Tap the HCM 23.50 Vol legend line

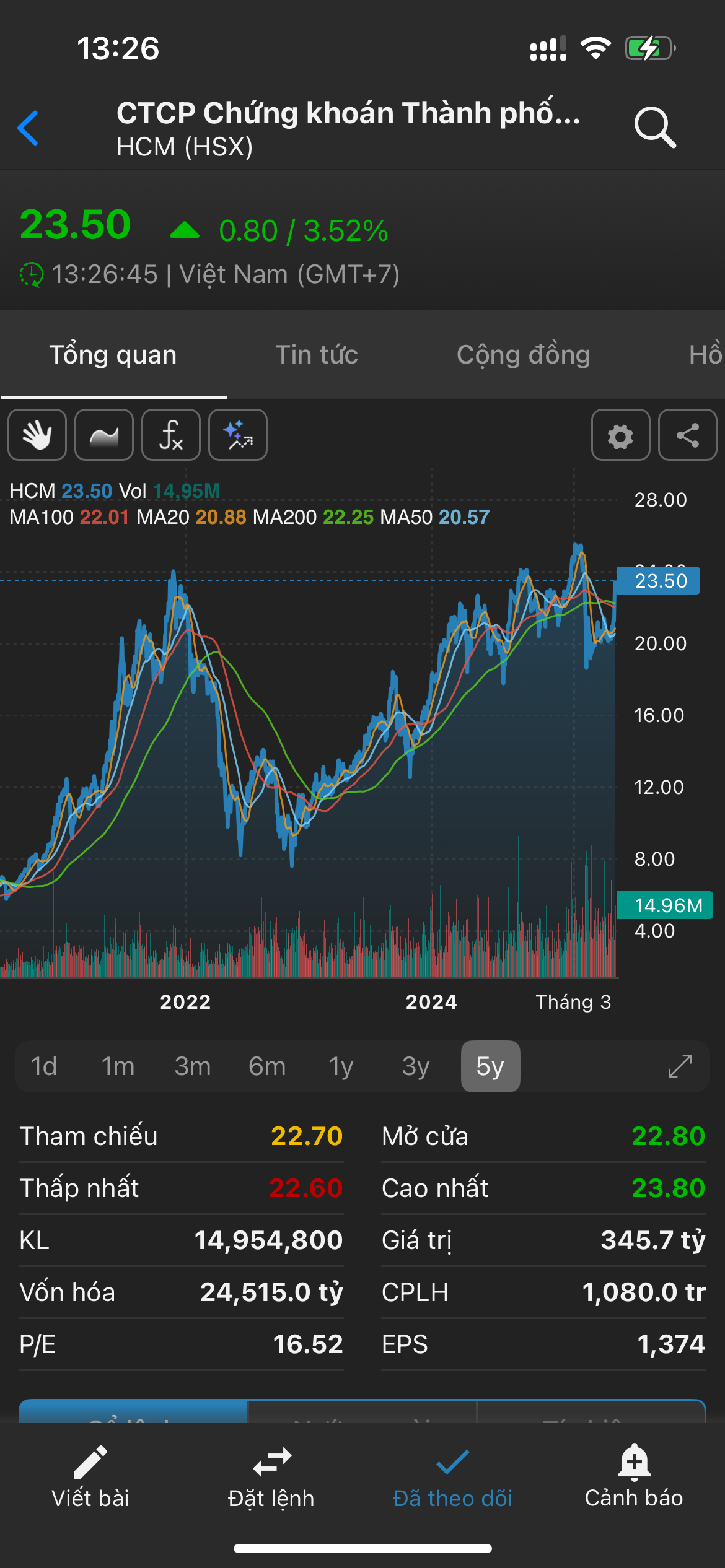pos(115,491)
